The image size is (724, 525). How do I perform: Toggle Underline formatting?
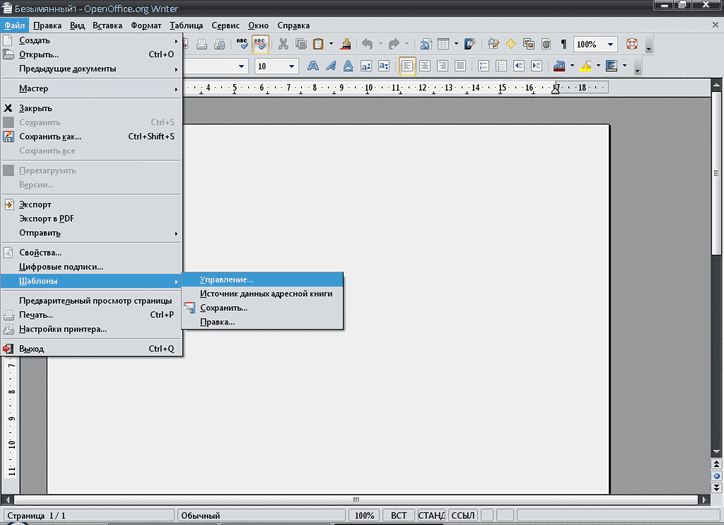[x=348, y=66]
